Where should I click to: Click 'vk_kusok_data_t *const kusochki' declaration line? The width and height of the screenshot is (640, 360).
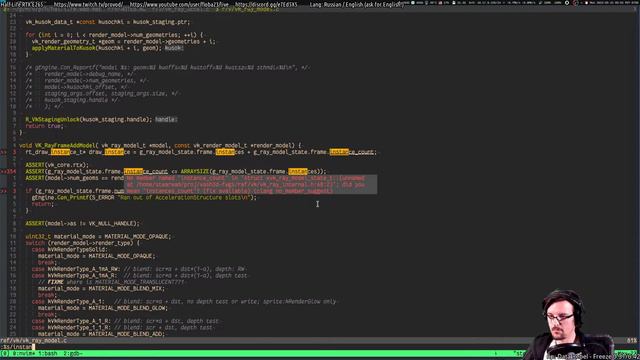pos(107,22)
